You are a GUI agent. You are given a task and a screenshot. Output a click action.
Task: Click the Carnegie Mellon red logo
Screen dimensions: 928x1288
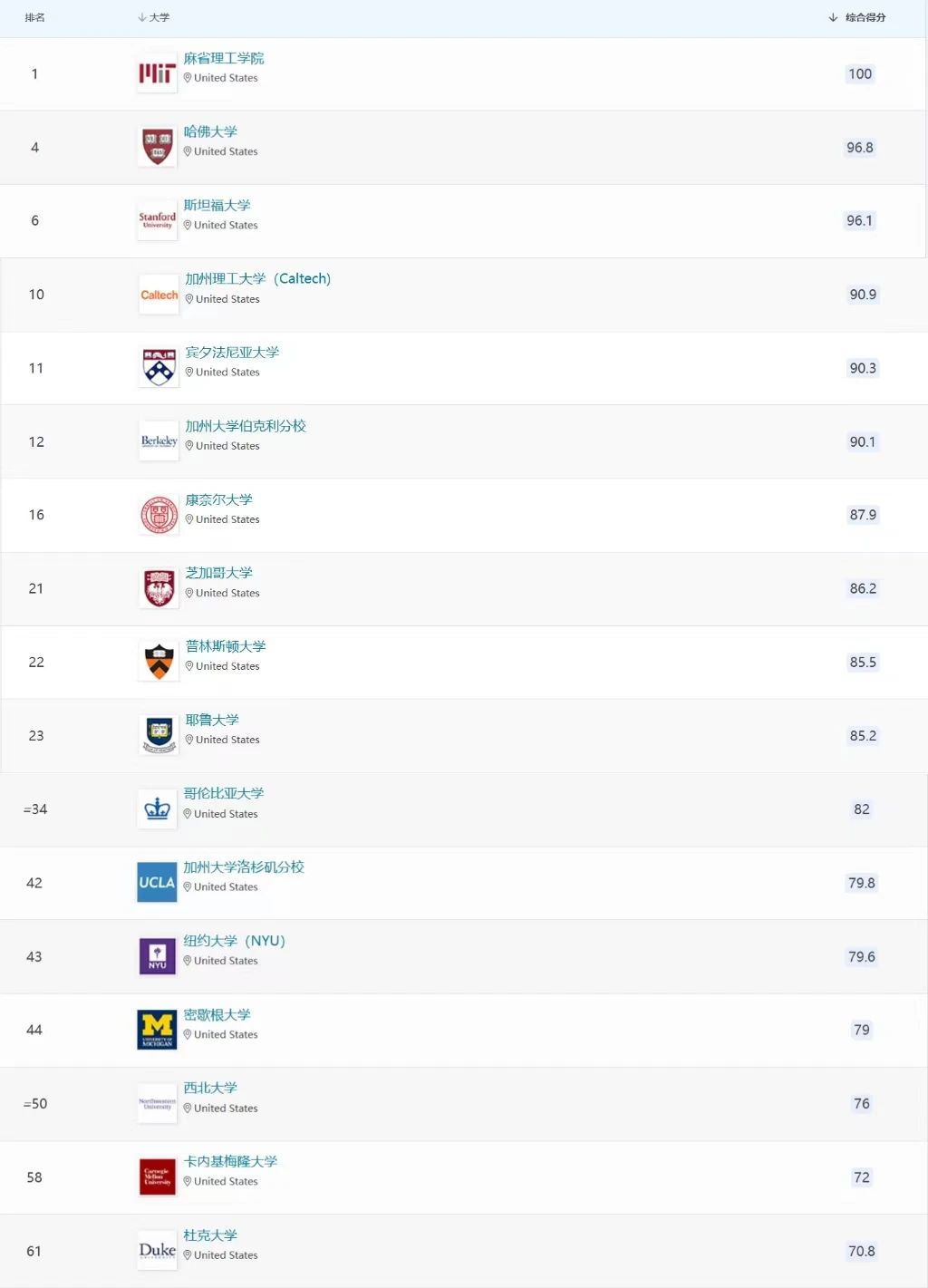click(157, 1177)
